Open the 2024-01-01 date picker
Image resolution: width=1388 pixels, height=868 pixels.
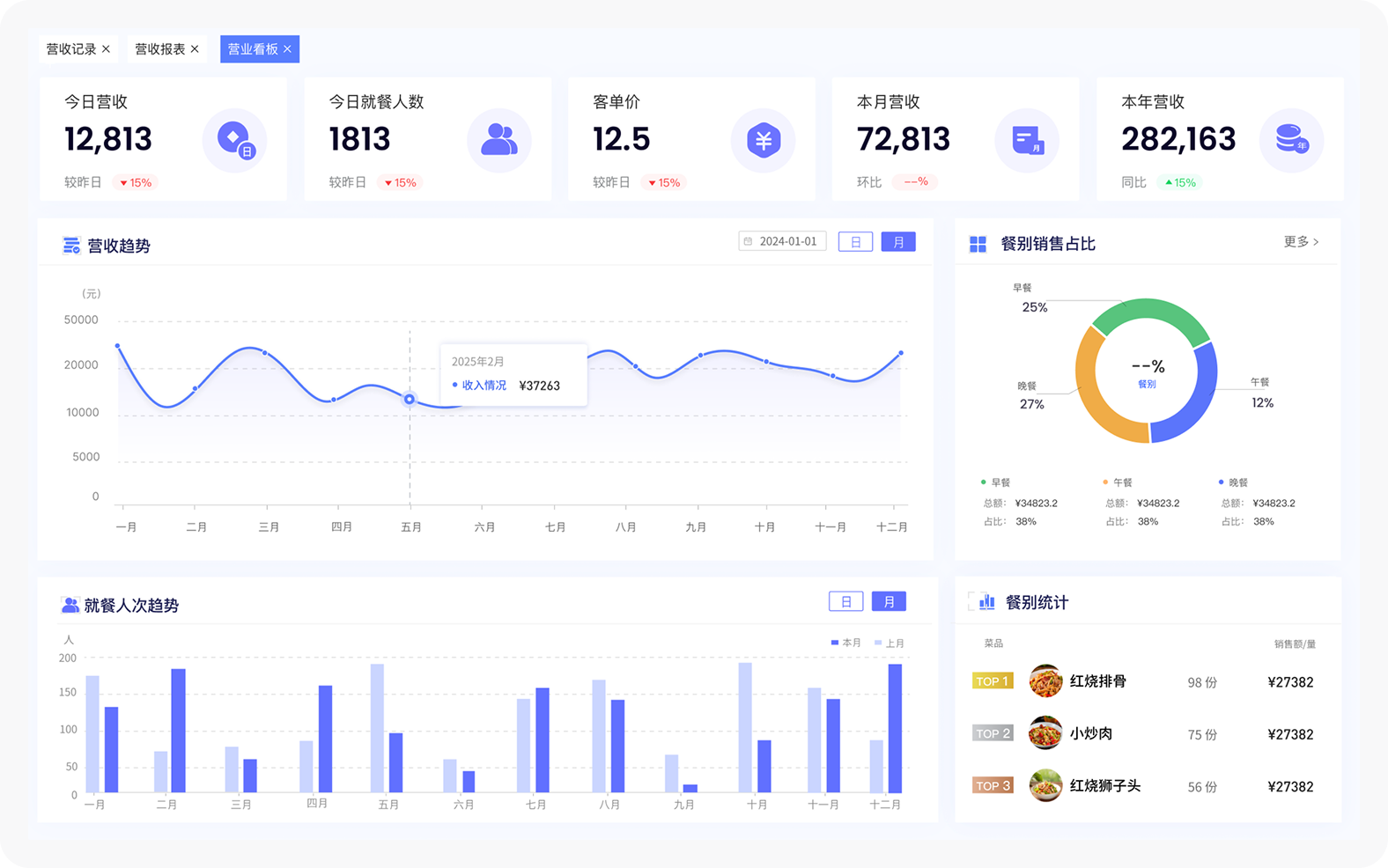point(782,241)
